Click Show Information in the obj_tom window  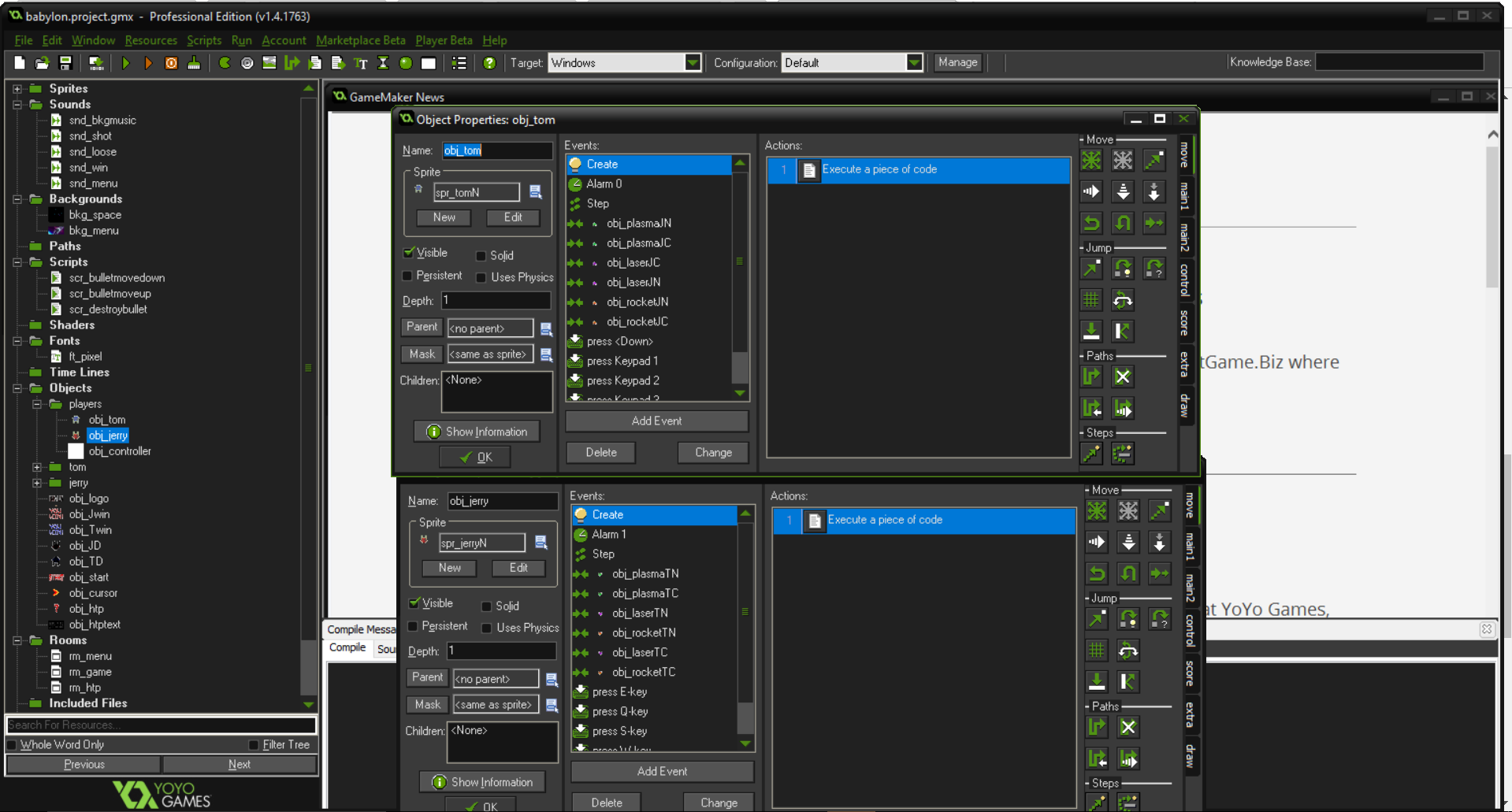(477, 432)
